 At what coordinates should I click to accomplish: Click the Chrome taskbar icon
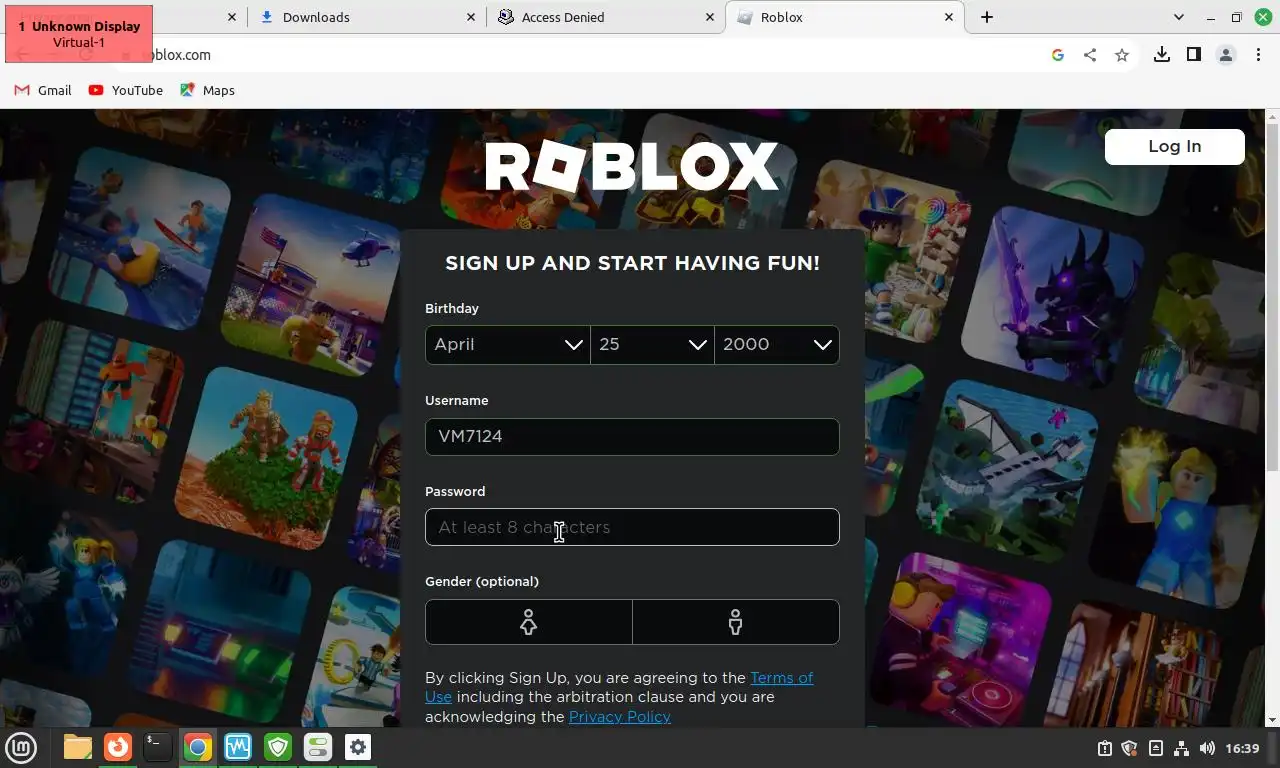[x=198, y=747]
